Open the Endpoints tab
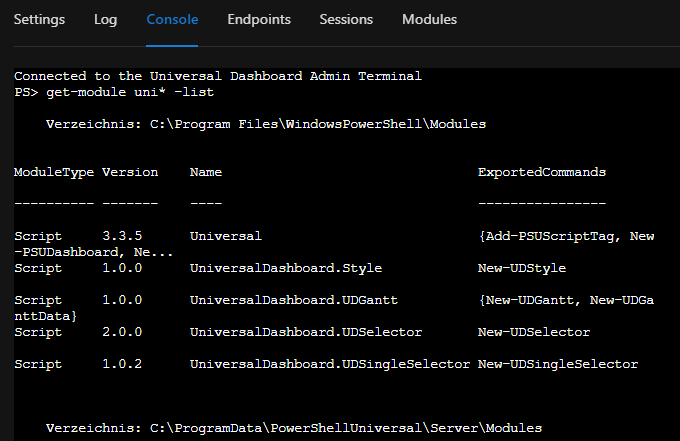 pyautogui.click(x=259, y=20)
